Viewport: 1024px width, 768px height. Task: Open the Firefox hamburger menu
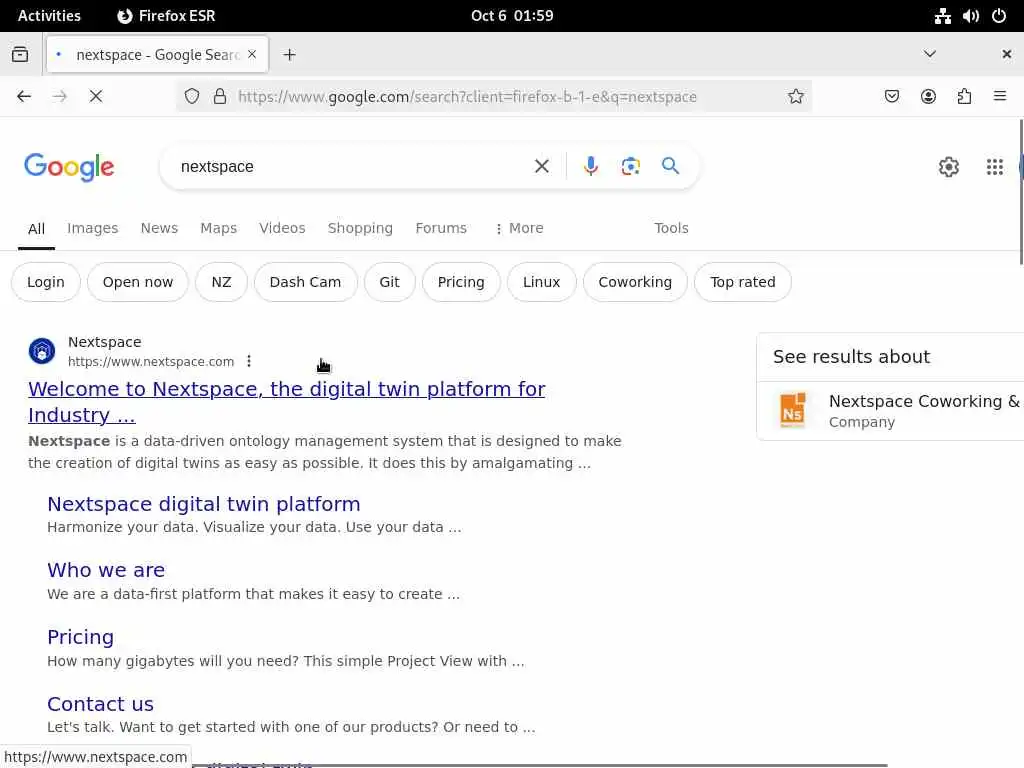(x=1000, y=96)
